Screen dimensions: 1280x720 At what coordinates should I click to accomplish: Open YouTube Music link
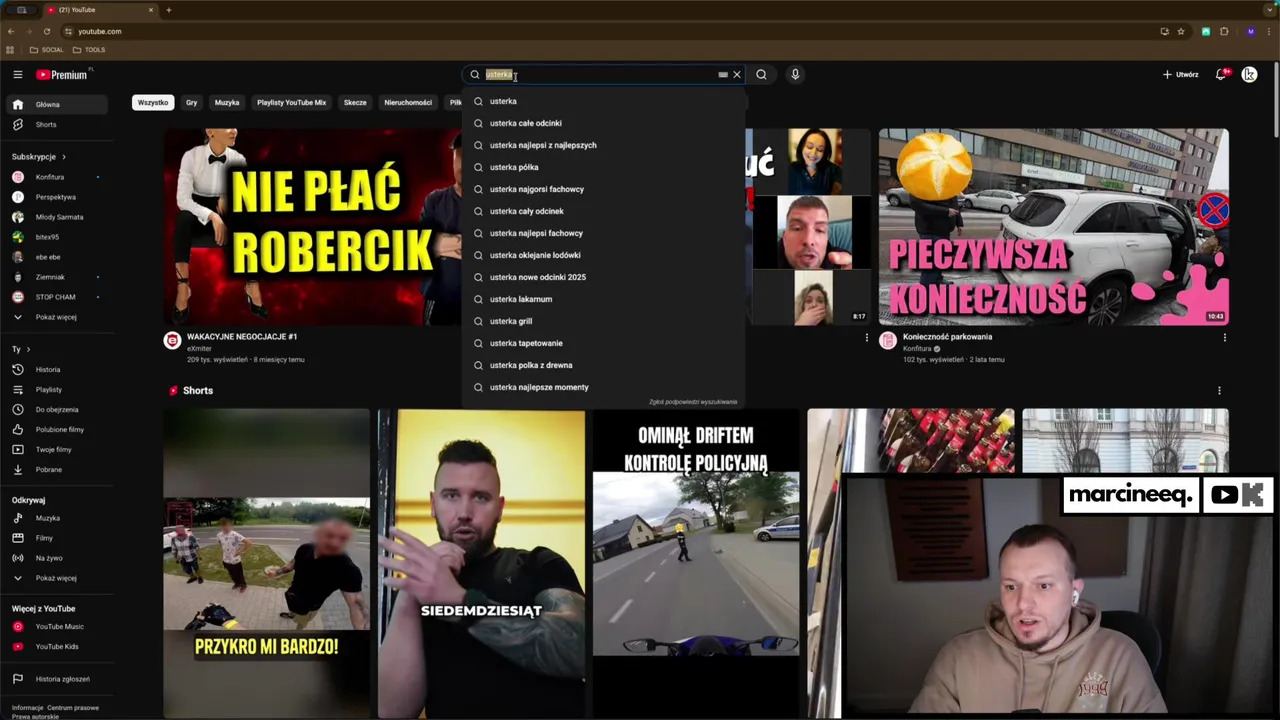point(59,626)
